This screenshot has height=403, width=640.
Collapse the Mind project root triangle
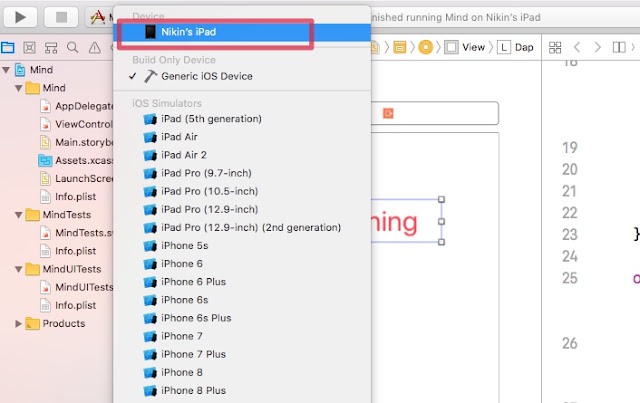(x=6, y=70)
